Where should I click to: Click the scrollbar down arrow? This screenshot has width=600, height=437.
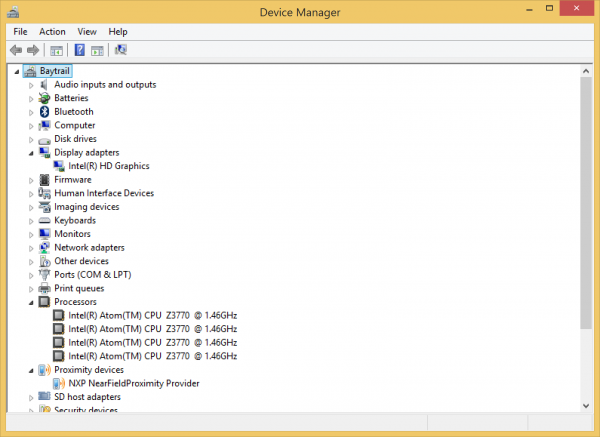(x=586, y=406)
